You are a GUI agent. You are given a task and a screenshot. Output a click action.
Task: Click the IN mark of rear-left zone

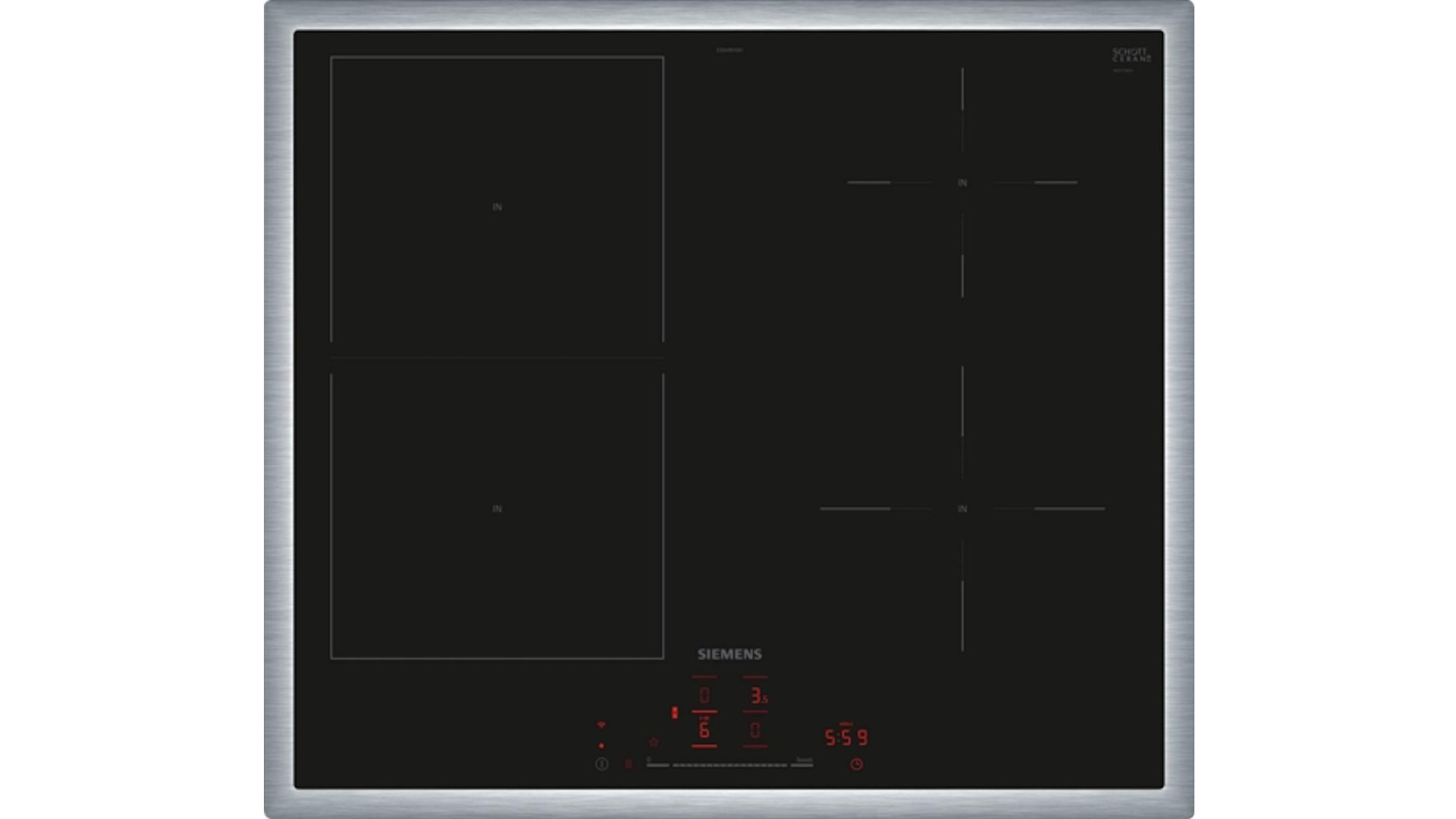click(x=497, y=207)
